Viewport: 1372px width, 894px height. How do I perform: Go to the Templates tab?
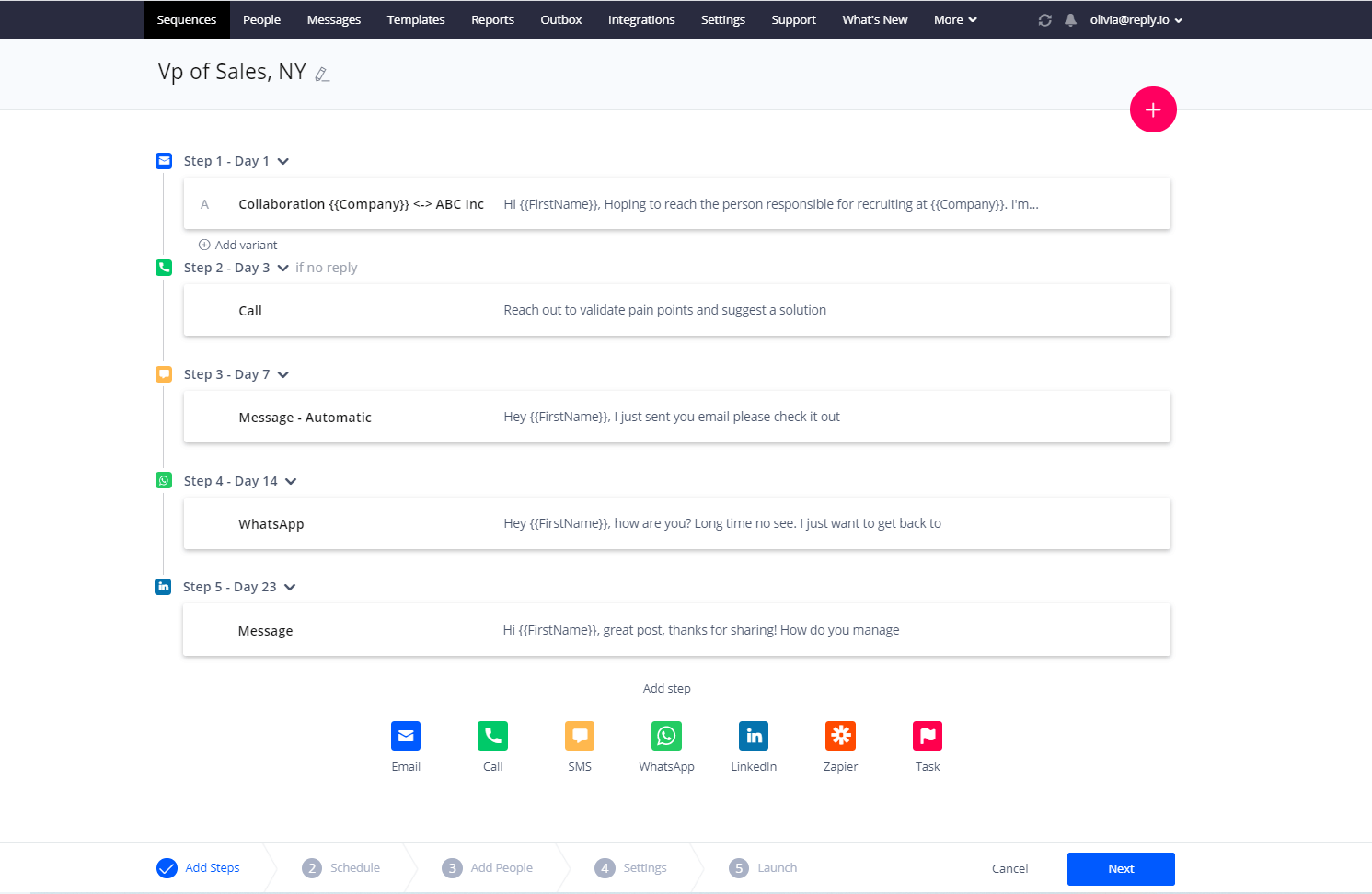(x=416, y=20)
